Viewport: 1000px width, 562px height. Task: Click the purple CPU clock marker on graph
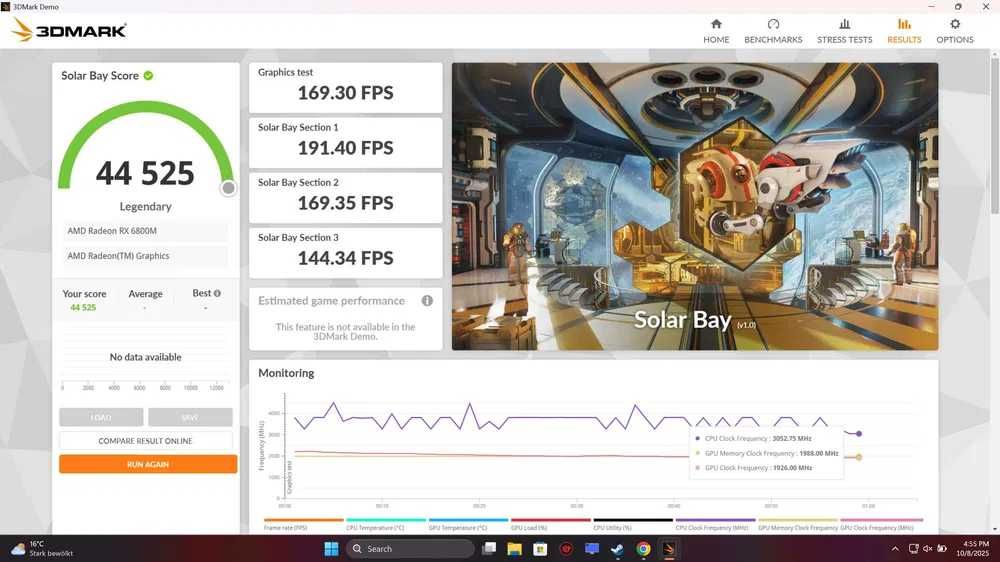[x=858, y=434]
